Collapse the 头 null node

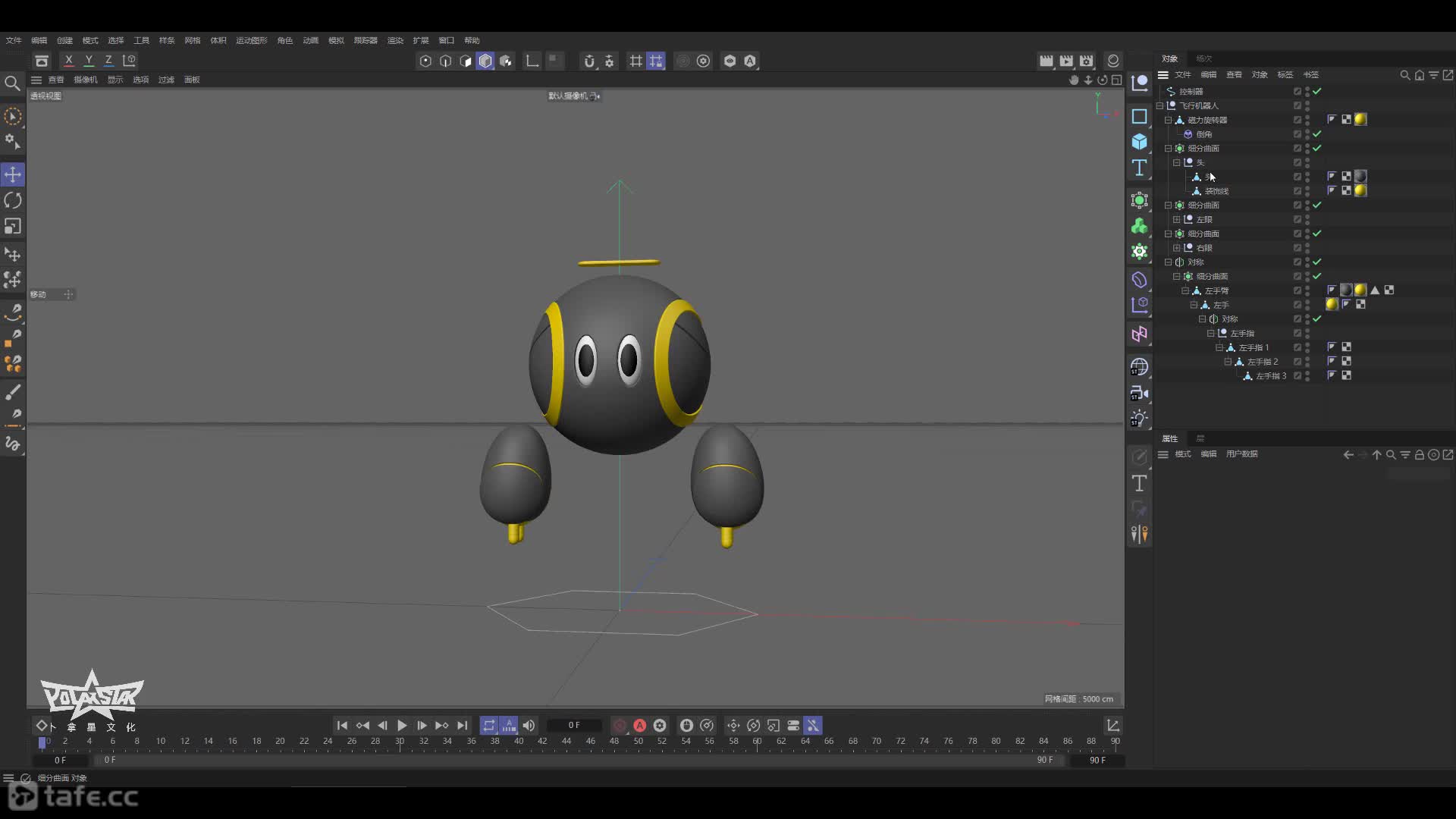(x=1176, y=162)
